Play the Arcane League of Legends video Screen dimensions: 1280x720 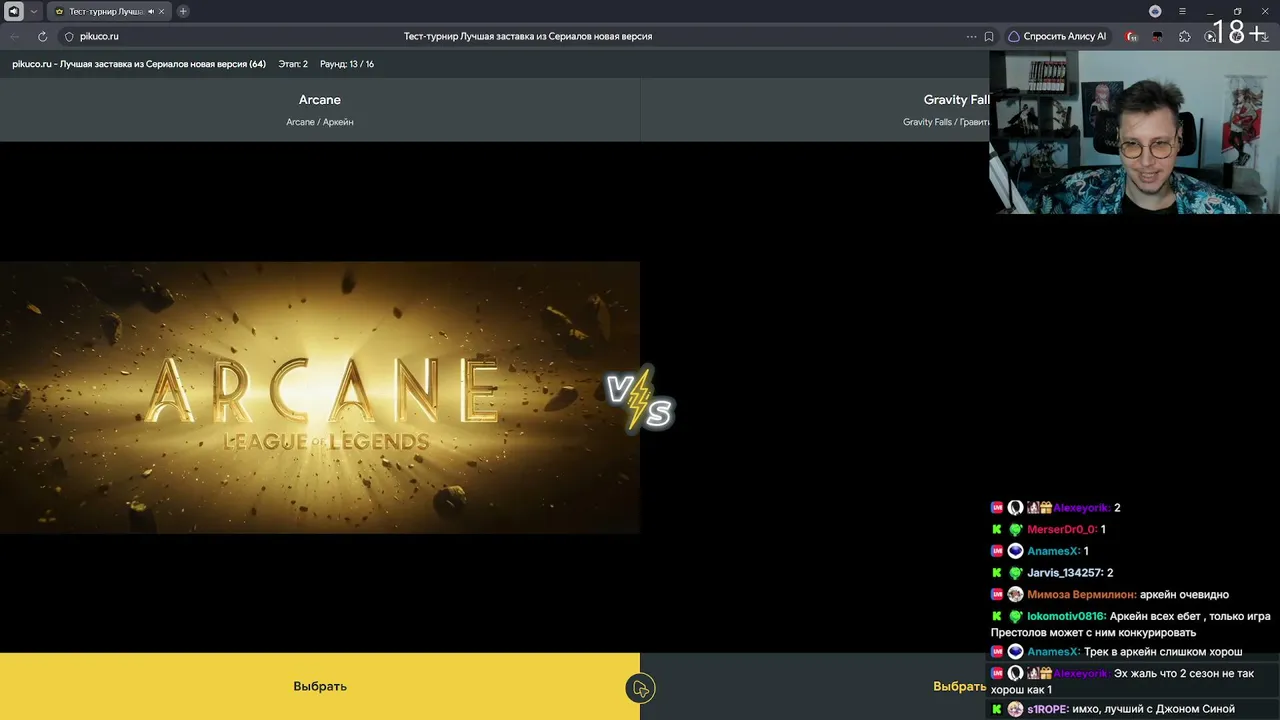pyautogui.click(x=320, y=397)
